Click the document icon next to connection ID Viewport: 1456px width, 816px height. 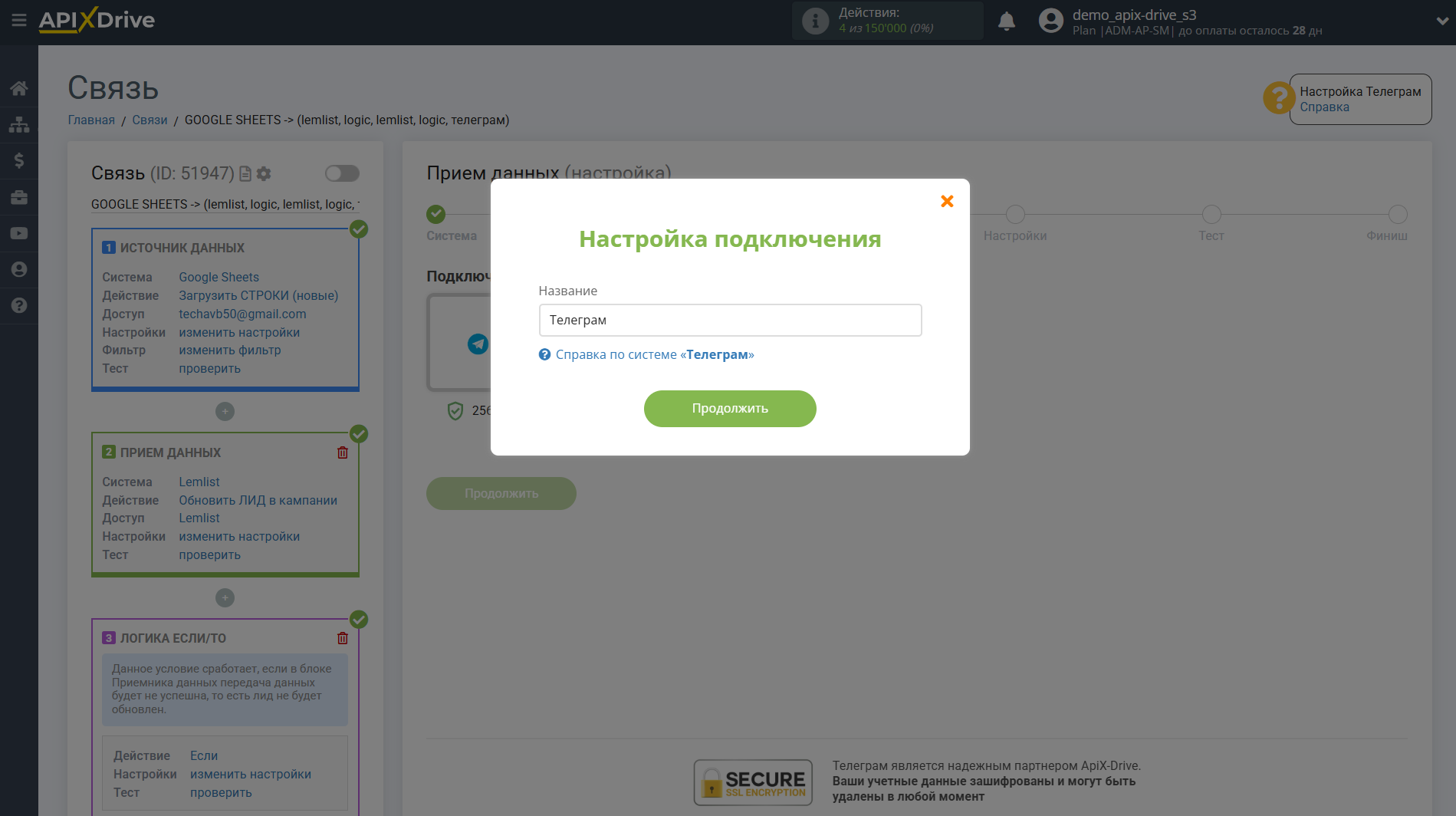pyautogui.click(x=245, y=174)
